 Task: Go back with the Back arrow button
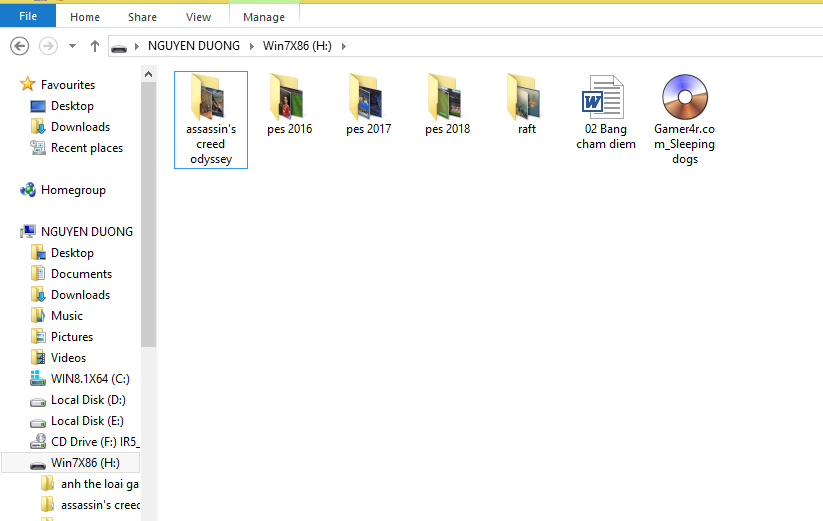pos(19,46)
